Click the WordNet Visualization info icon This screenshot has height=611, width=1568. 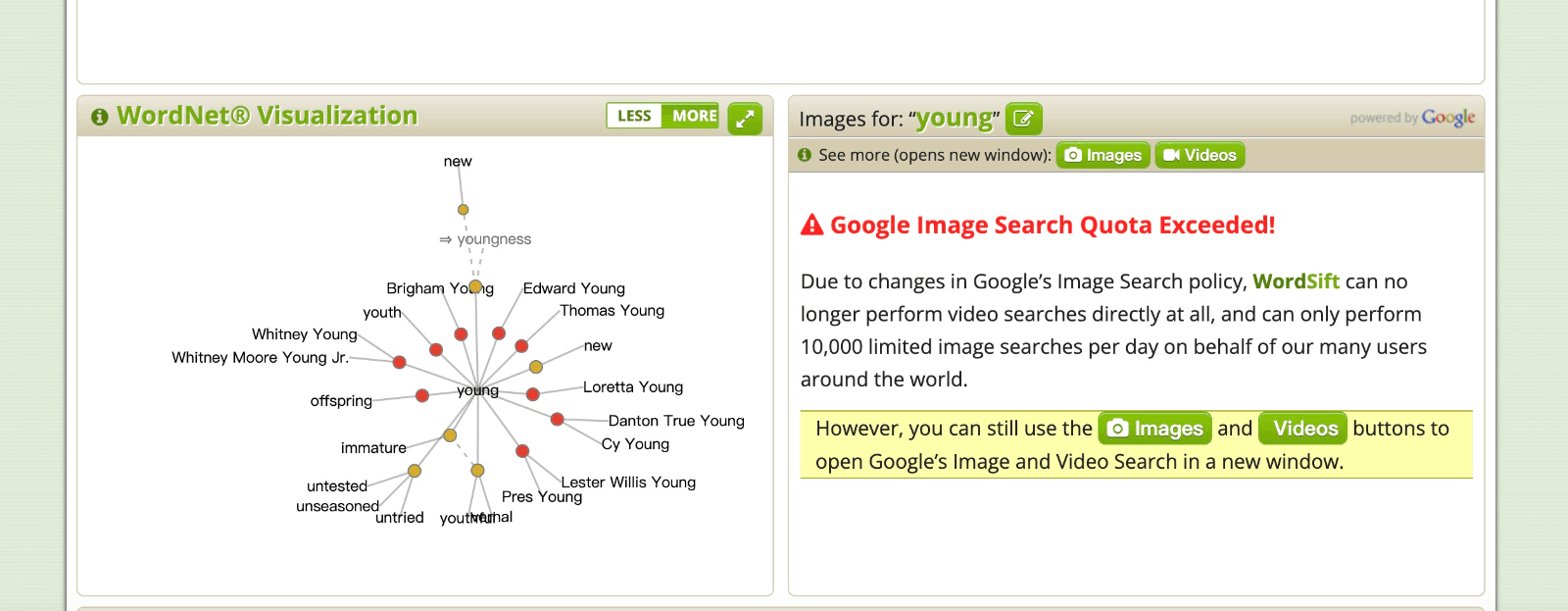[x=99, y=117]
